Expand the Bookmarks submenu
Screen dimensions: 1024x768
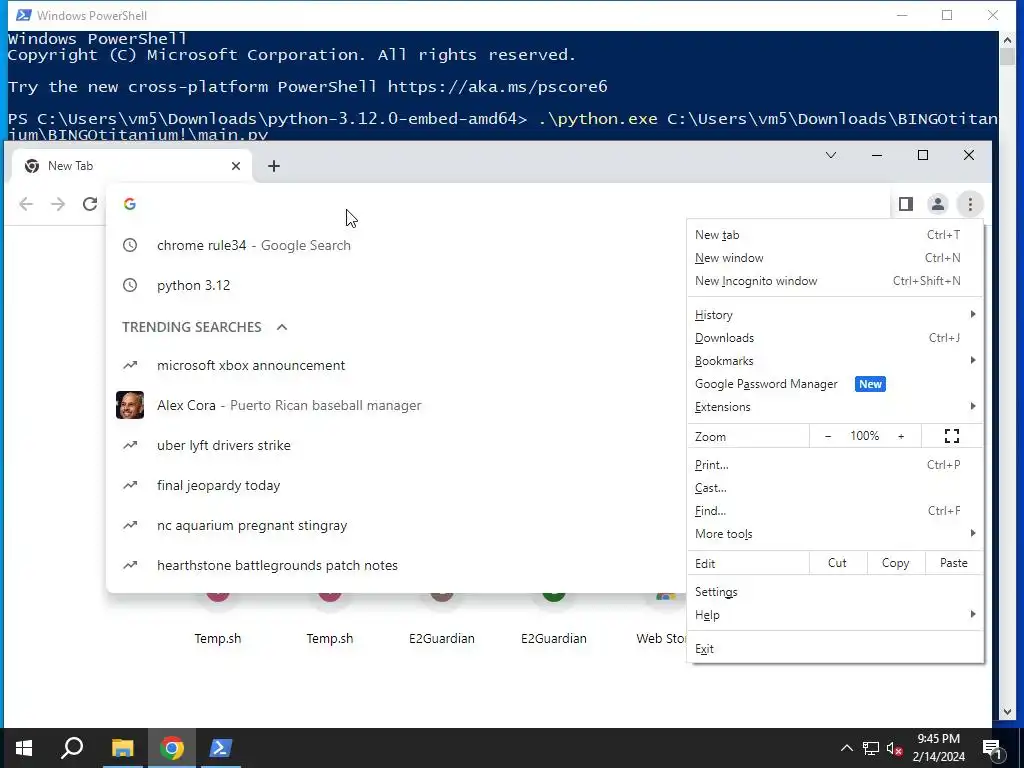[835, 360]
